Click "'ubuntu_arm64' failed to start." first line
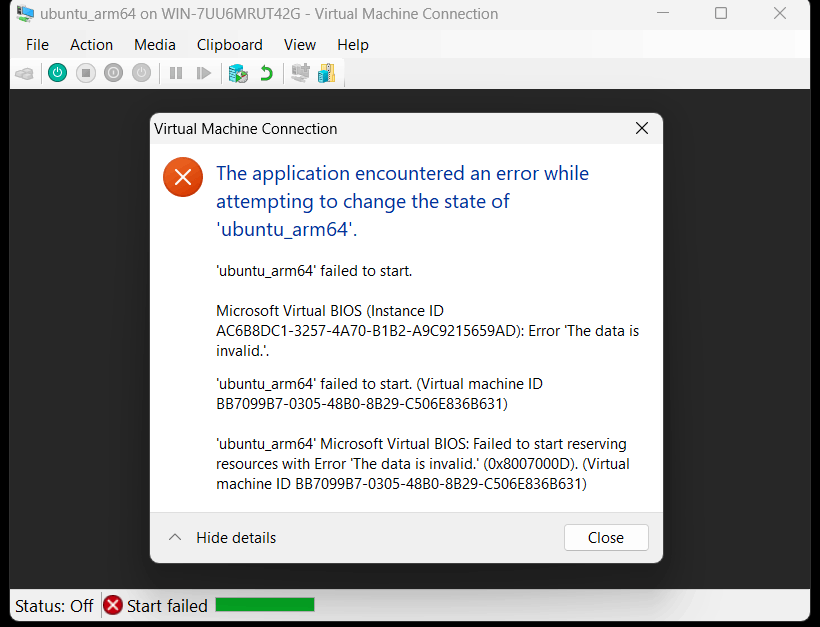 [x=314, y=271]
